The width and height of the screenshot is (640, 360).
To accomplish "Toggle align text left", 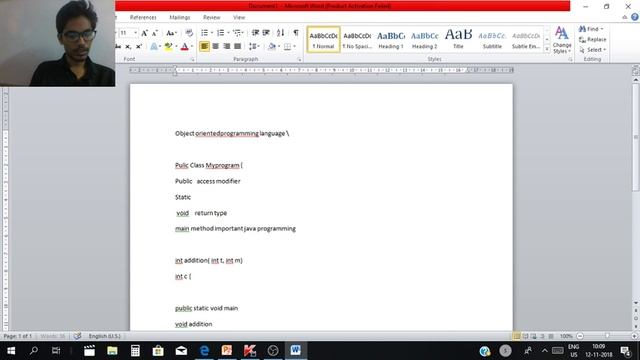I will (204, 47).
